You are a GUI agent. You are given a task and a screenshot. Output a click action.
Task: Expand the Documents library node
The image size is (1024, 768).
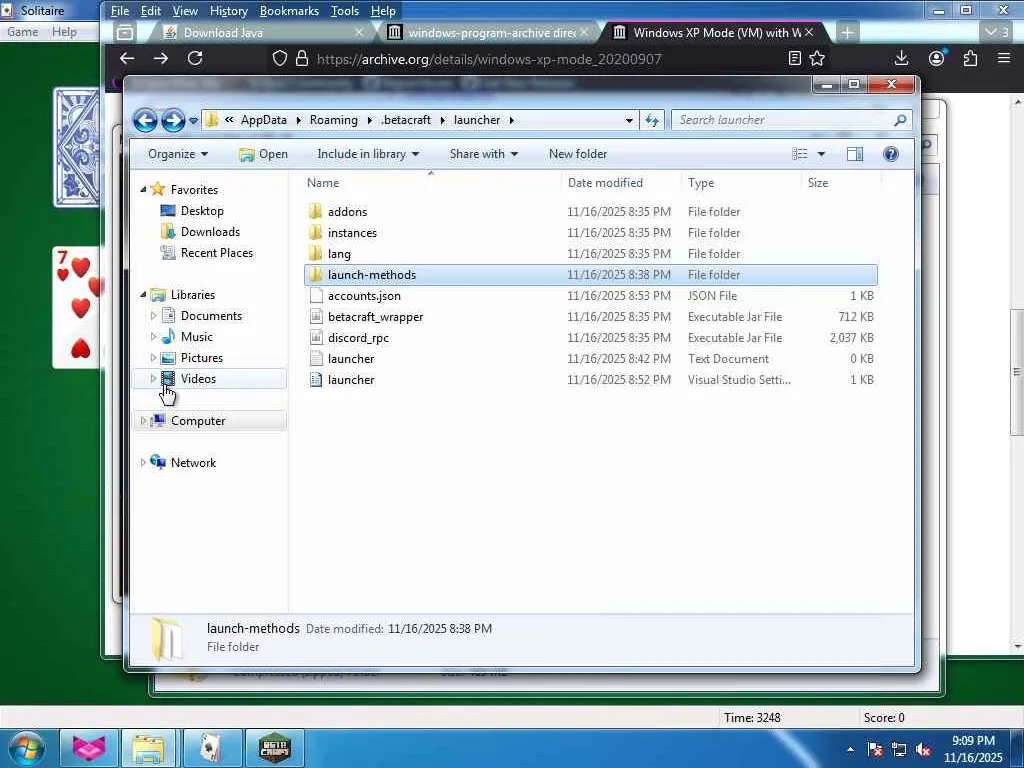click(153, 316)
